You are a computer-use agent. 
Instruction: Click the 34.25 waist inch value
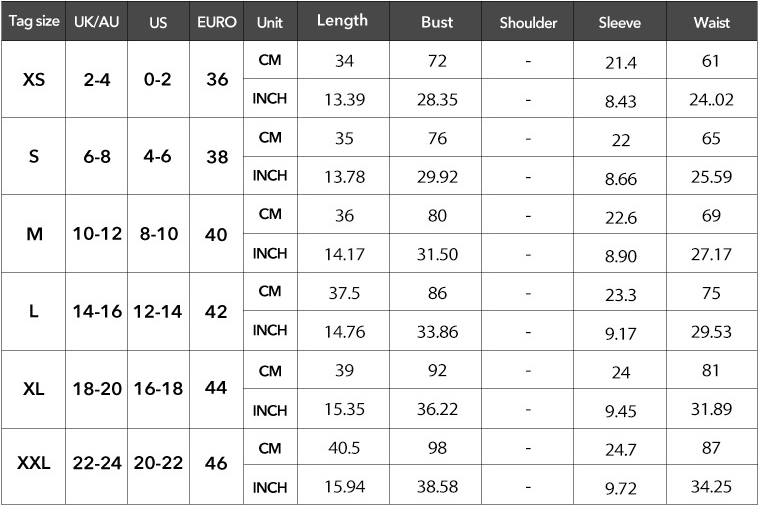pos(711,487)
